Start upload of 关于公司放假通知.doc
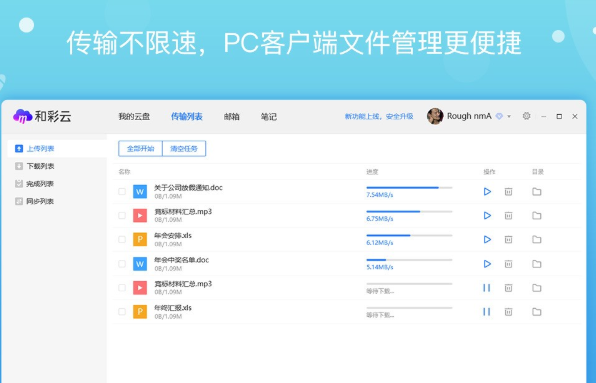Viewport: 596px width, 383px height. (x=487, y=192)
